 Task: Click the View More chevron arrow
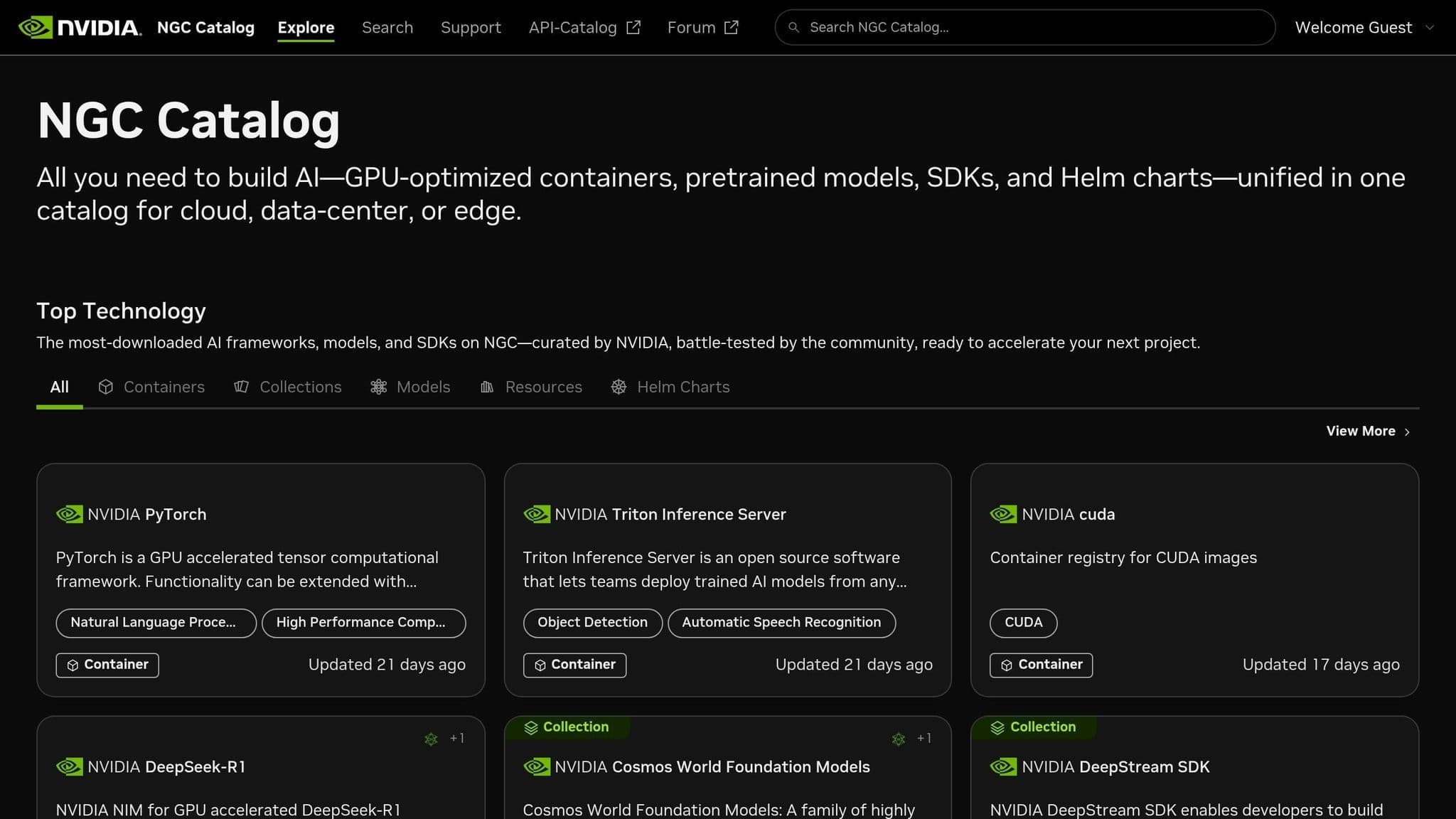pos(1407,432)
